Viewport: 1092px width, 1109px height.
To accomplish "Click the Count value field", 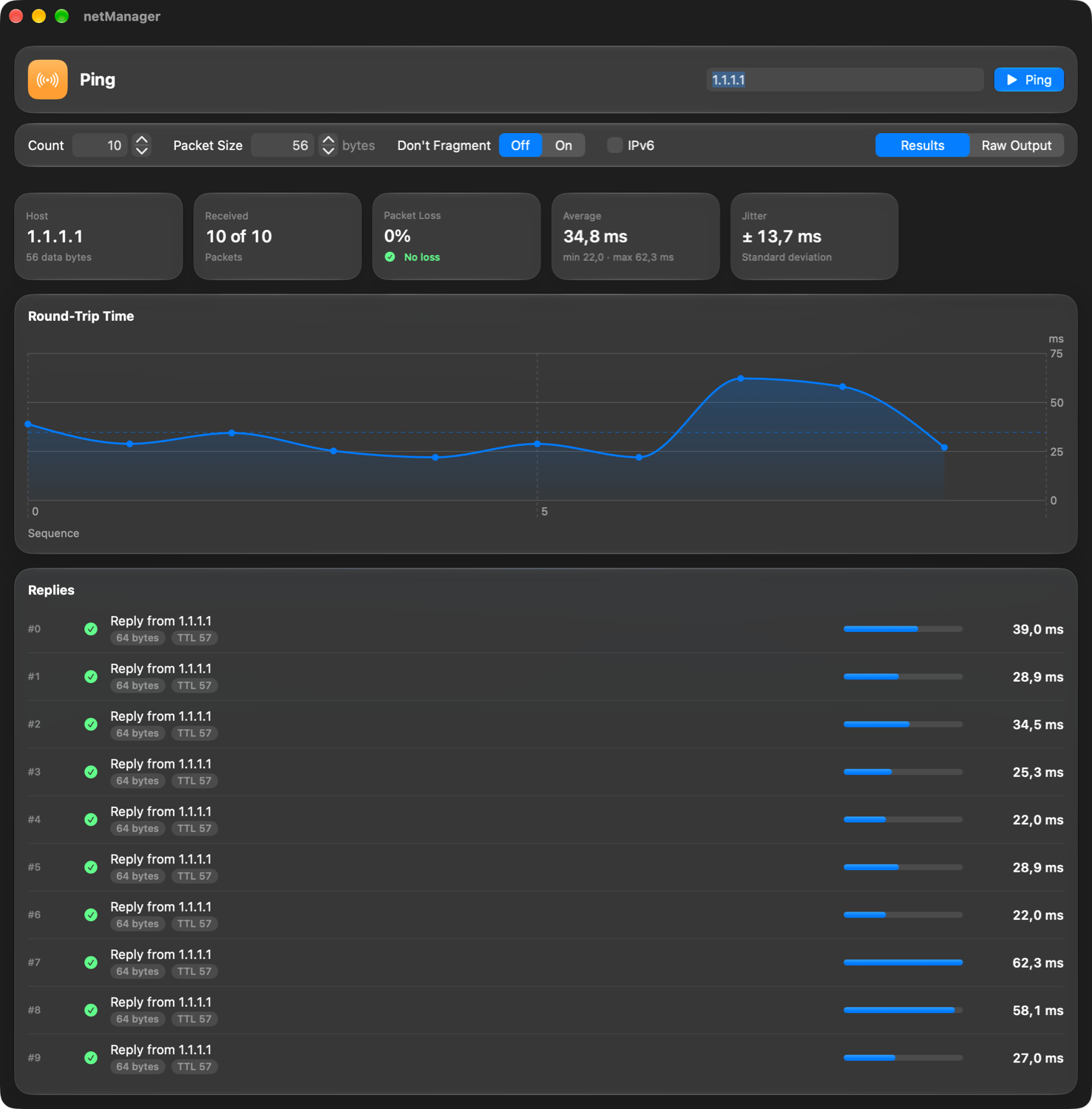I will tap(101, 146).
